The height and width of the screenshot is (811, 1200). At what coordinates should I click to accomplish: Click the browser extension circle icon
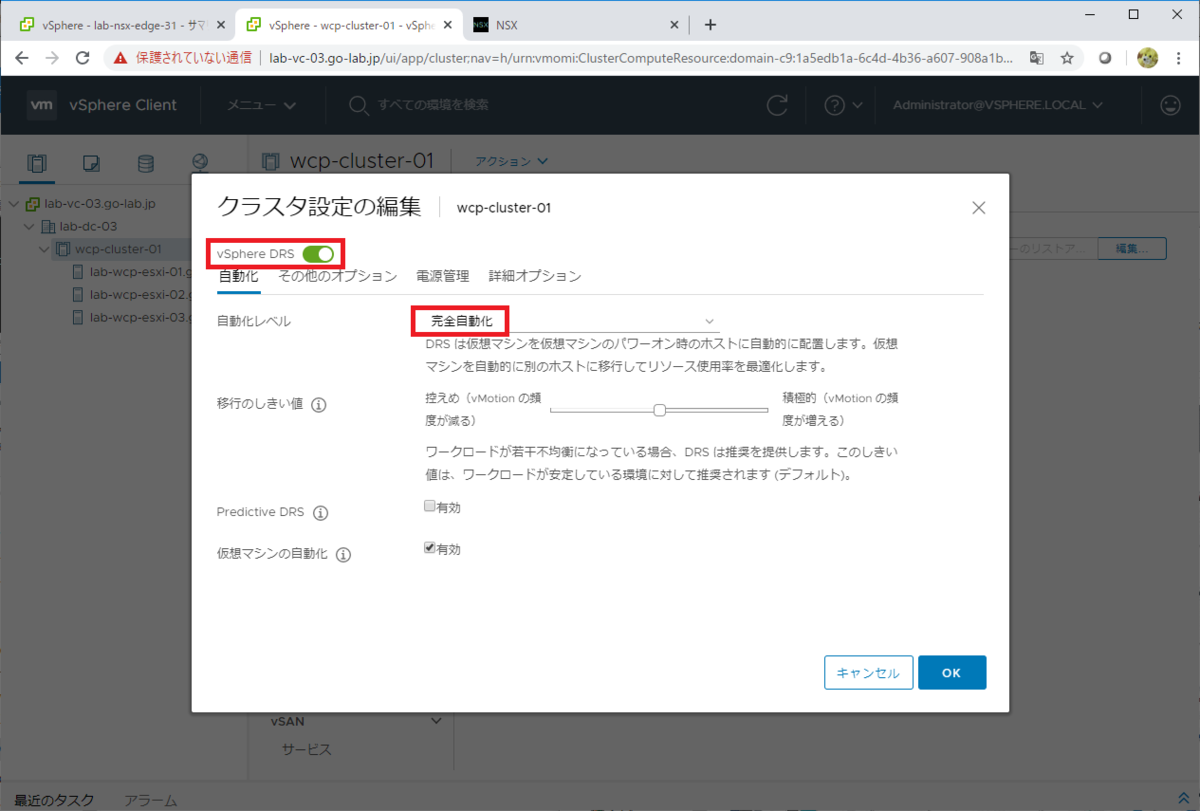coord(1106,58)
